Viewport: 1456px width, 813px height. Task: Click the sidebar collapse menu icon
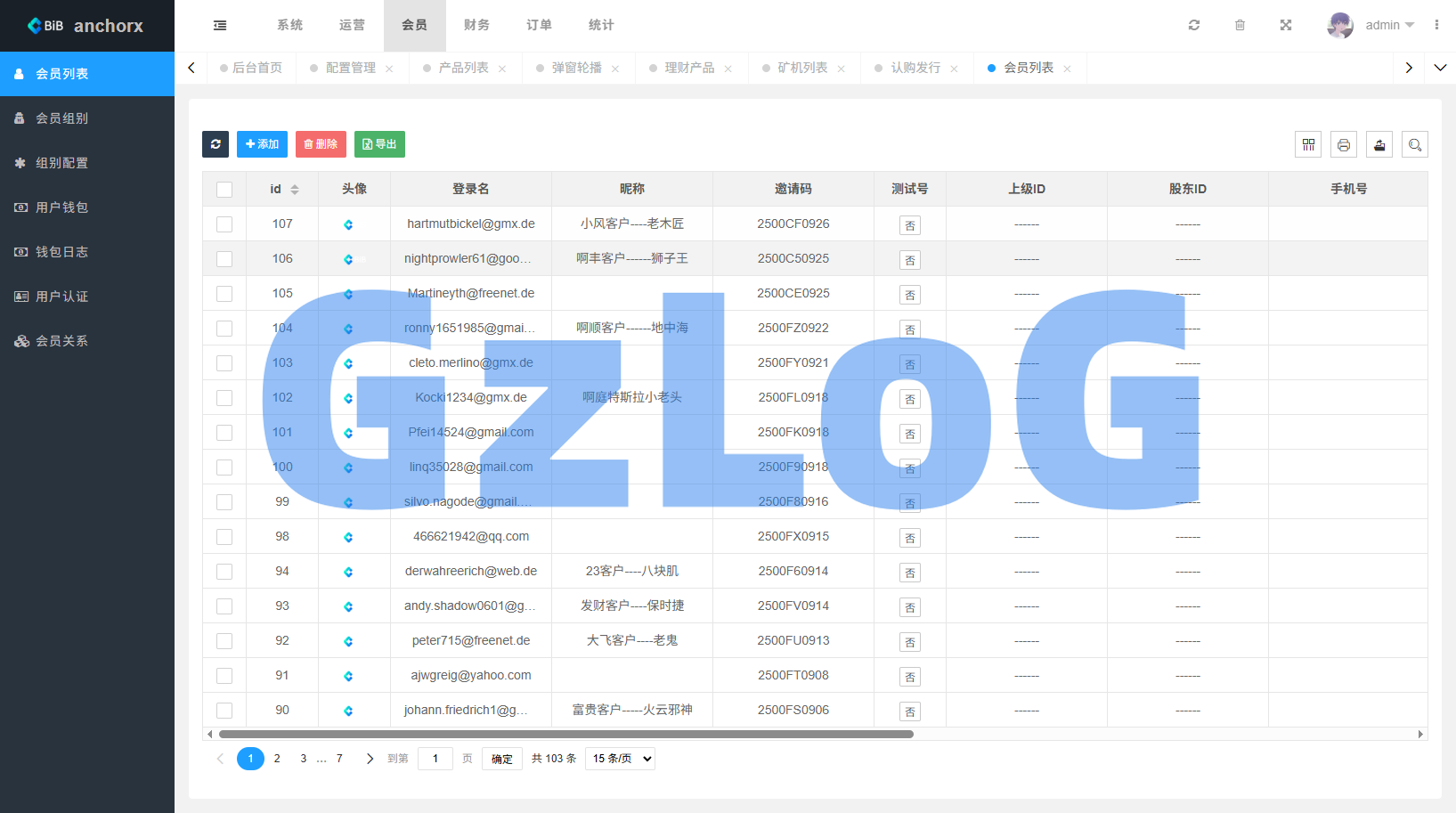coord(220,26)
